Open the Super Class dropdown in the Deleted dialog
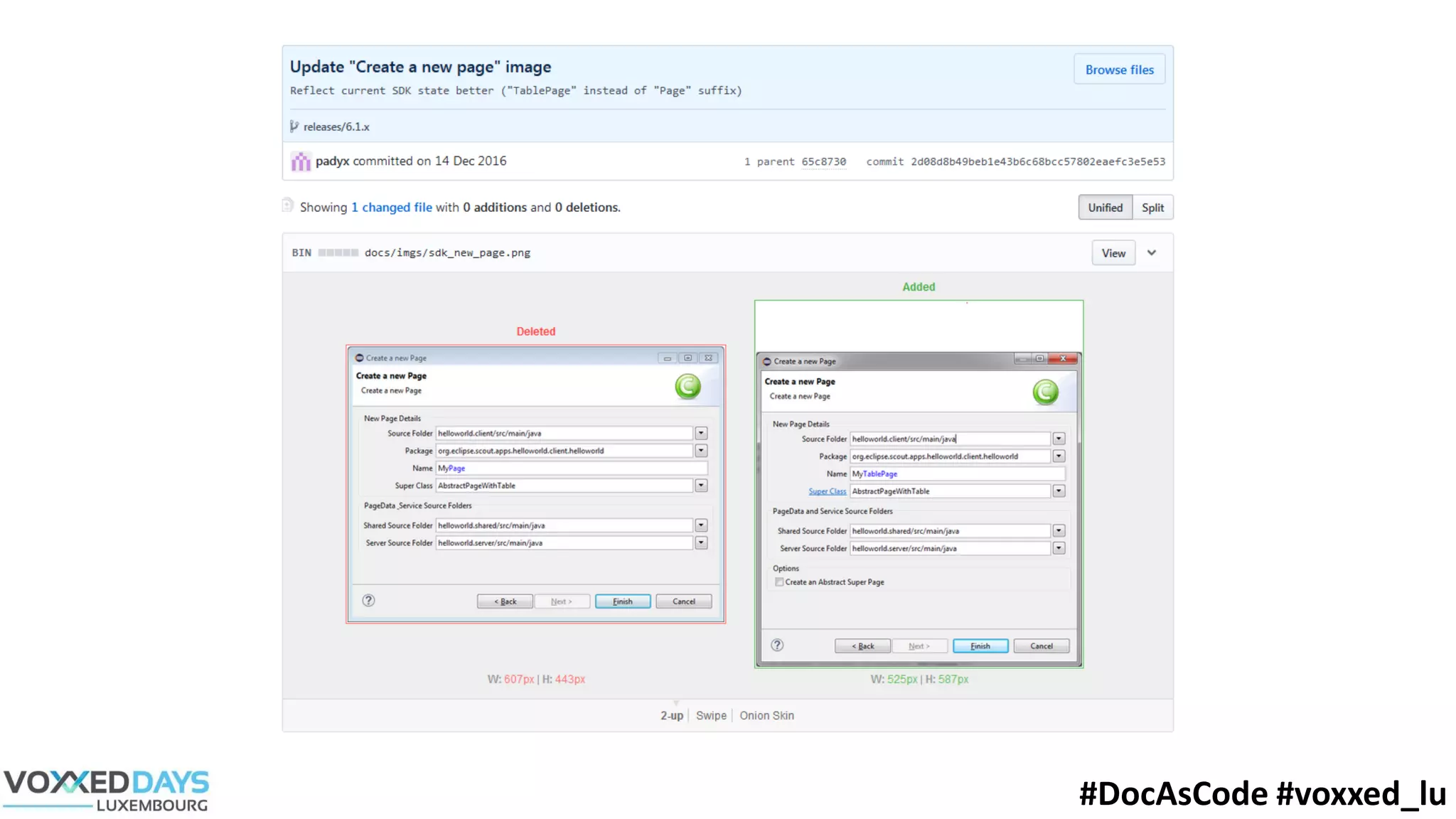 coord(701,486)
